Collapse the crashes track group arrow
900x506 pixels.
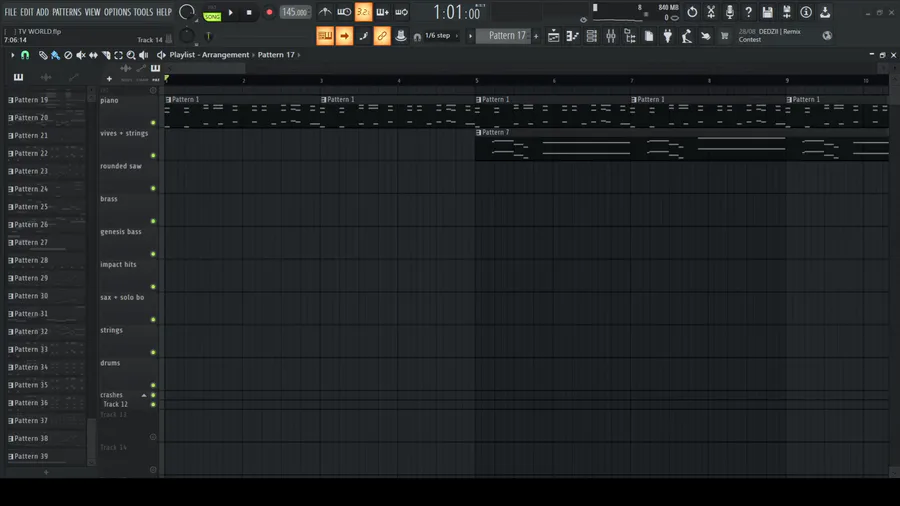pos(144,395)
